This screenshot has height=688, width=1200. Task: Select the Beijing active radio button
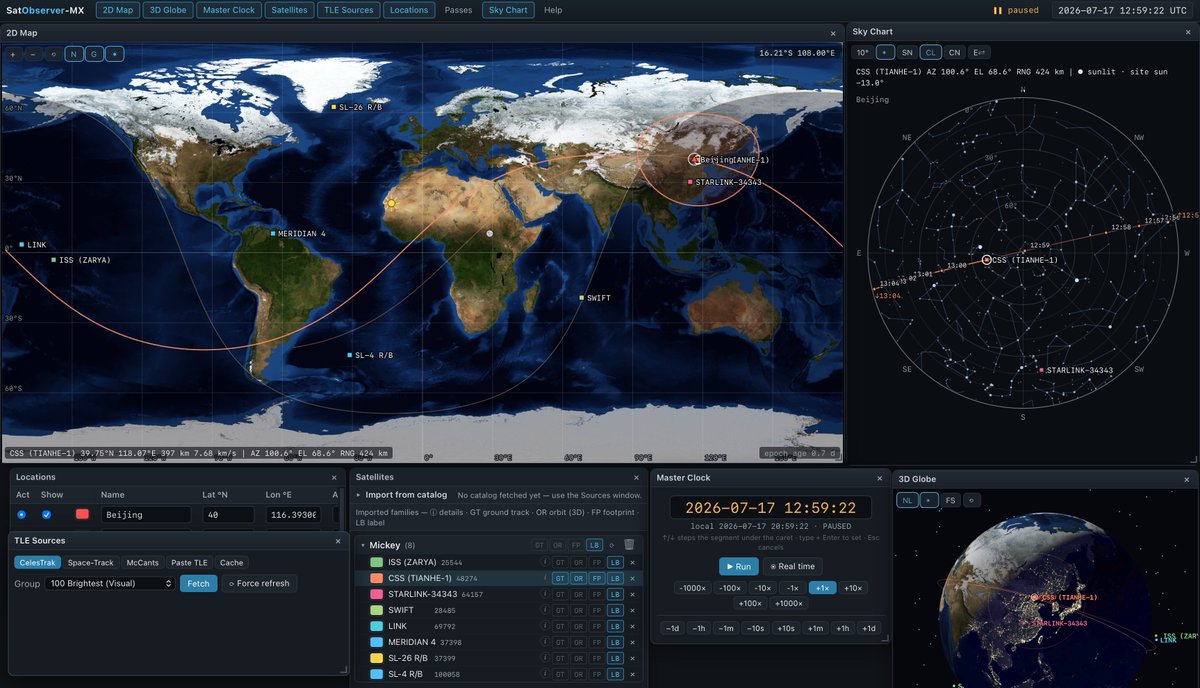(x=21, y=514)
